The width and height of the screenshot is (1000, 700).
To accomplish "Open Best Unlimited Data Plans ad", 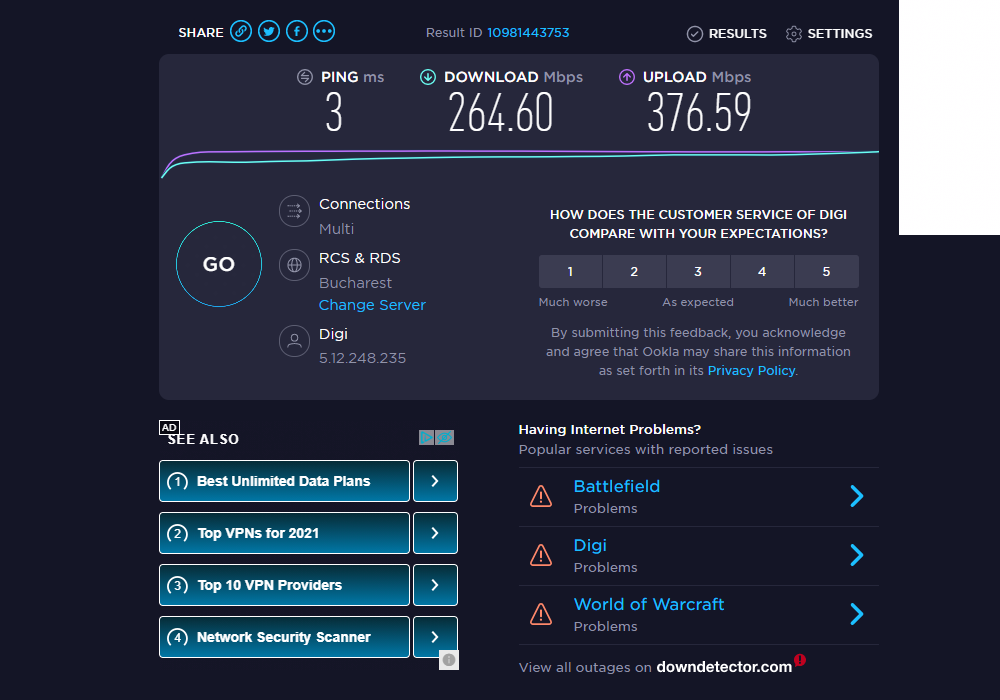I will pos(284,481).
